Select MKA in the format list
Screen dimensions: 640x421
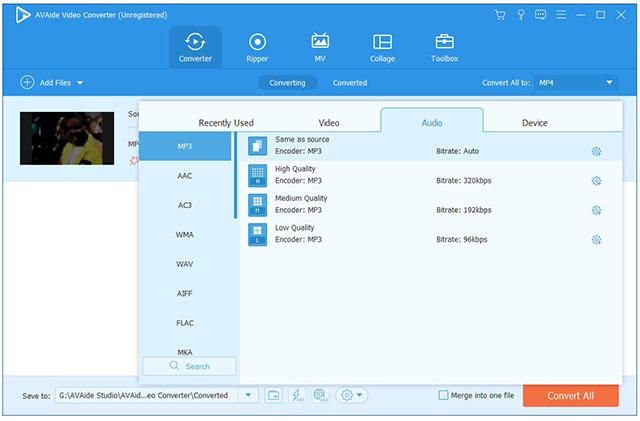(x=185, y=350)
